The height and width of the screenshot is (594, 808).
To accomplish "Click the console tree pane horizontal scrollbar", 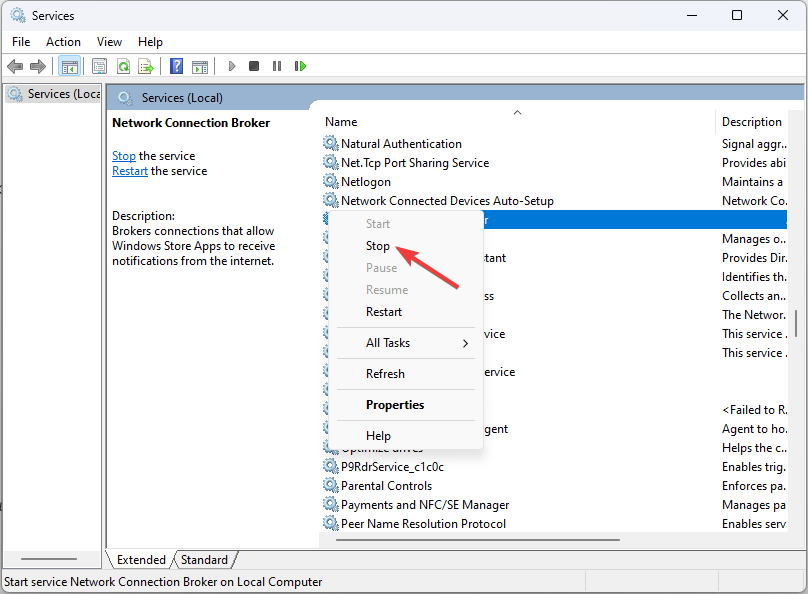I will pos(49,558).
